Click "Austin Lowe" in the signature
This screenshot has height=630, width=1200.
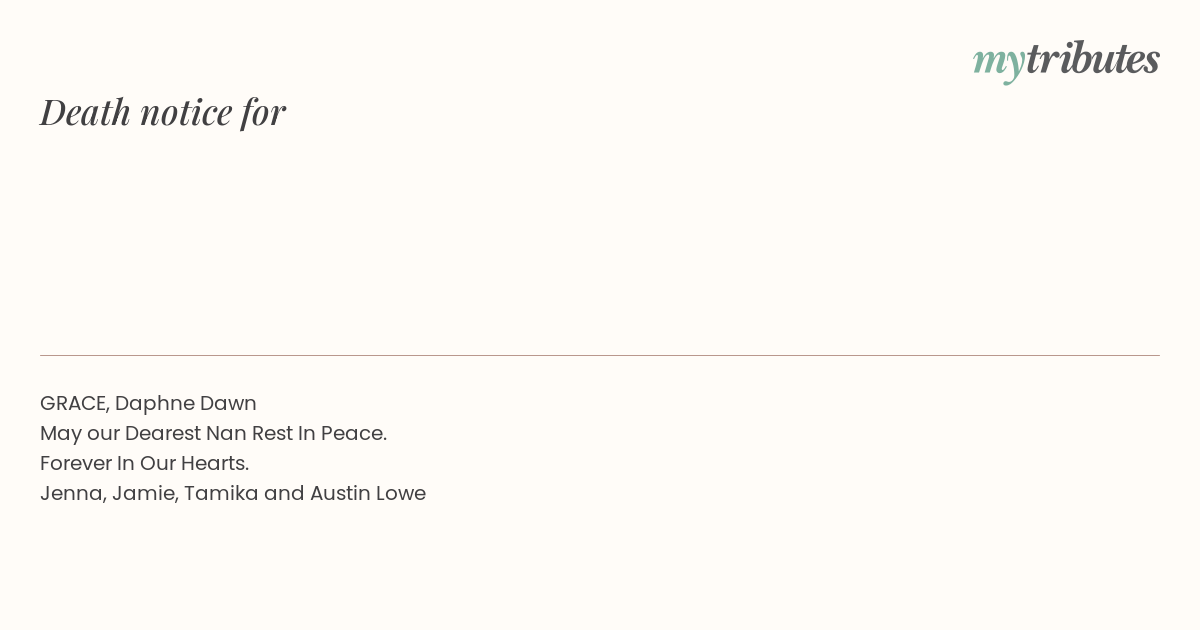click(368, 493)
